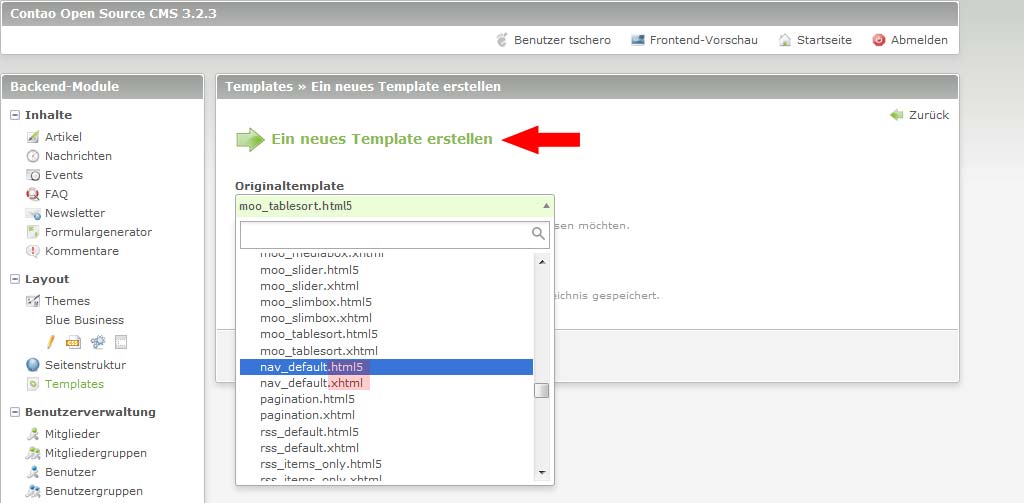Click the template search input field
1024x503 pixels.
[x=385, y=234]
